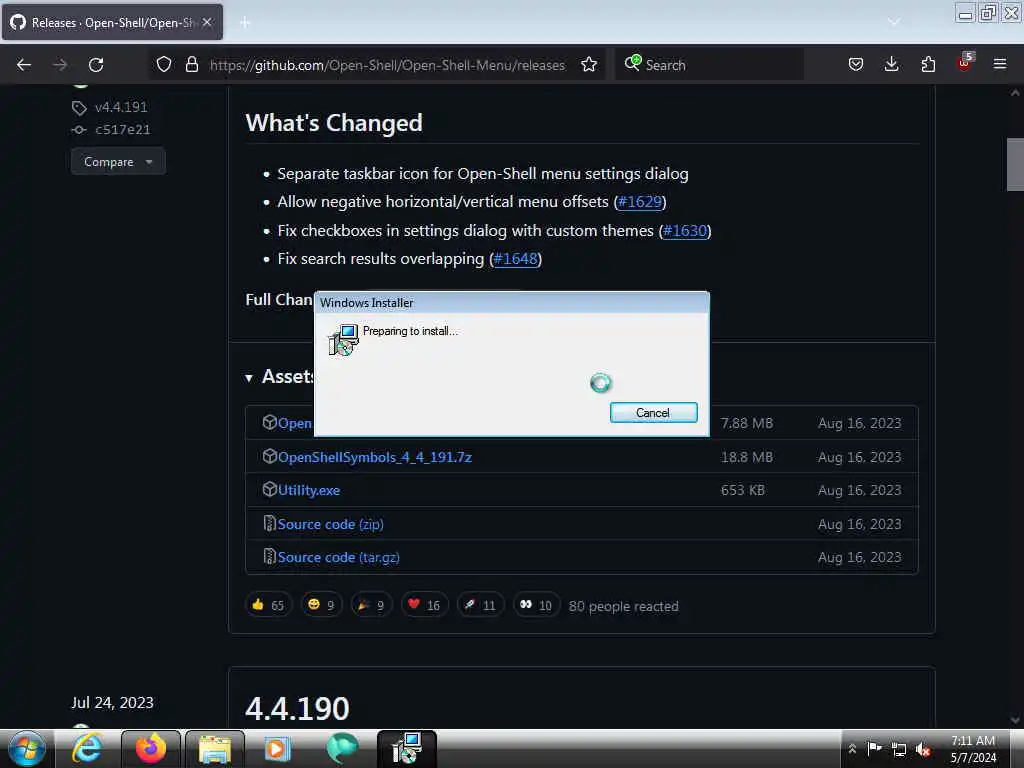Open the Edge icon in the taskbar
1024x768 pixels.
(x=342, y=748)
